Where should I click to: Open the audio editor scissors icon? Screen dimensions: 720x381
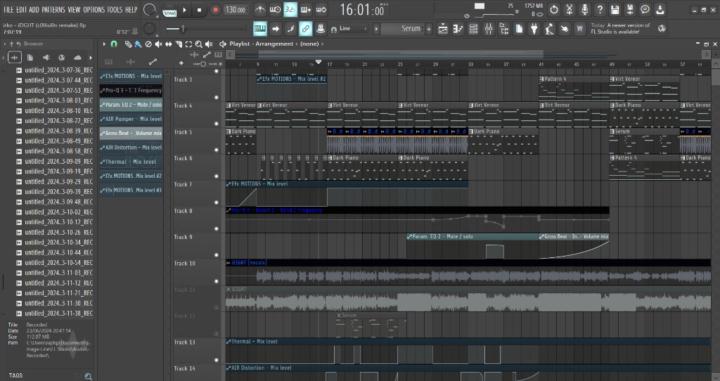[569, 10]
